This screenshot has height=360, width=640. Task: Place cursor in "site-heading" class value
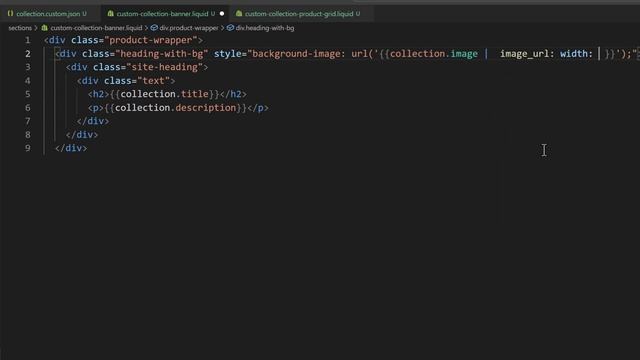click(x=164, y=67)
